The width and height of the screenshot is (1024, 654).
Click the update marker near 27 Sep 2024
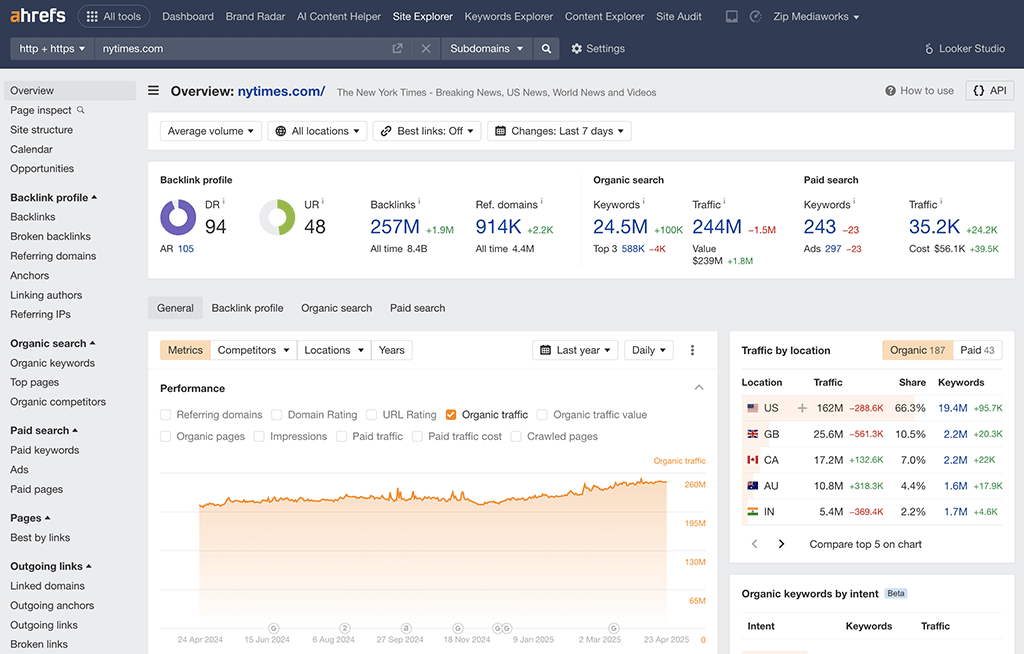[x=406, y=628]
